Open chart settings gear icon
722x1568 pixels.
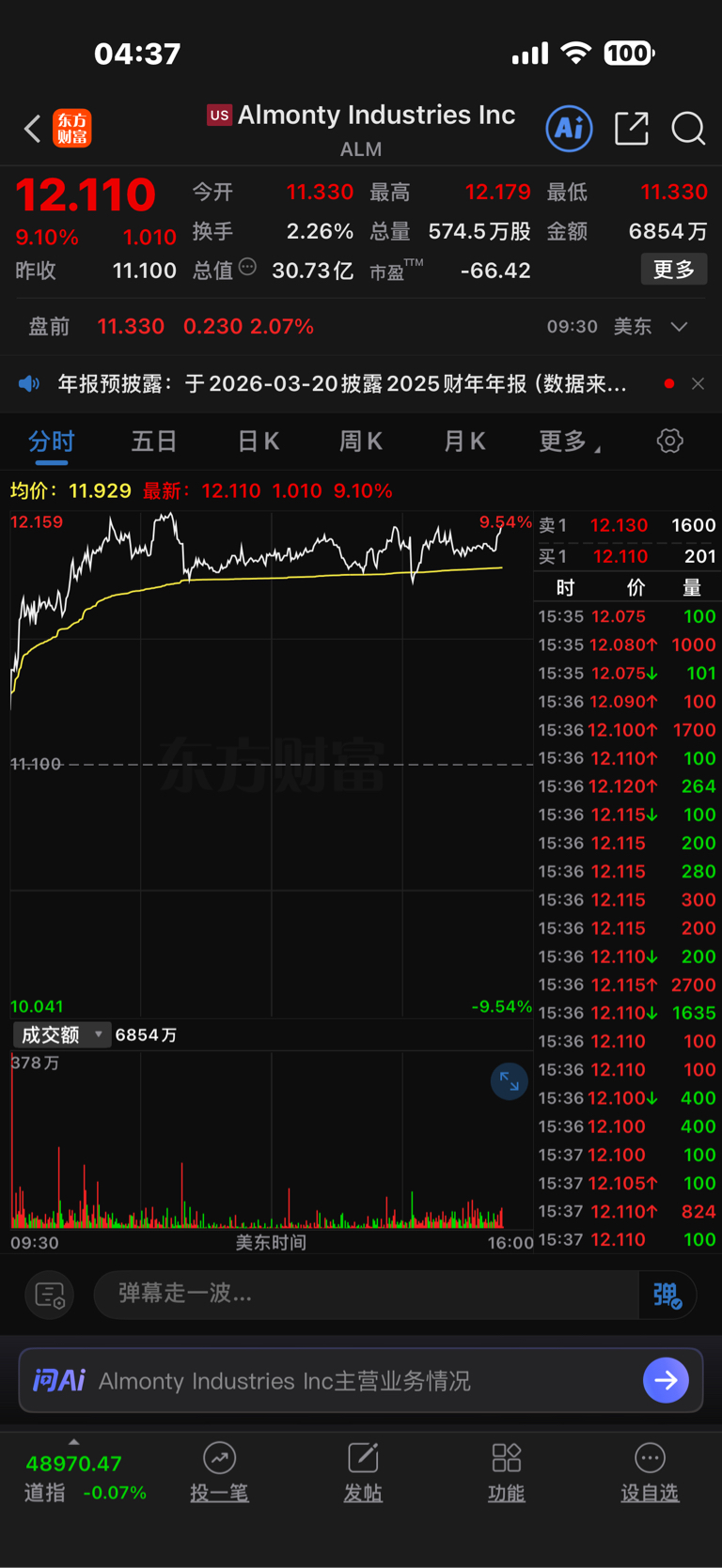[669, 441]
